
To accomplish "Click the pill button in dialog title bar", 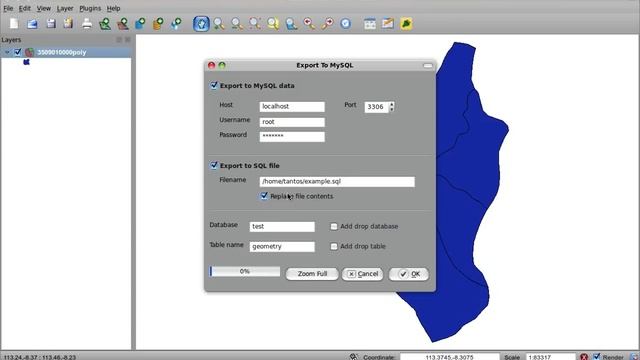I will 428,65.
